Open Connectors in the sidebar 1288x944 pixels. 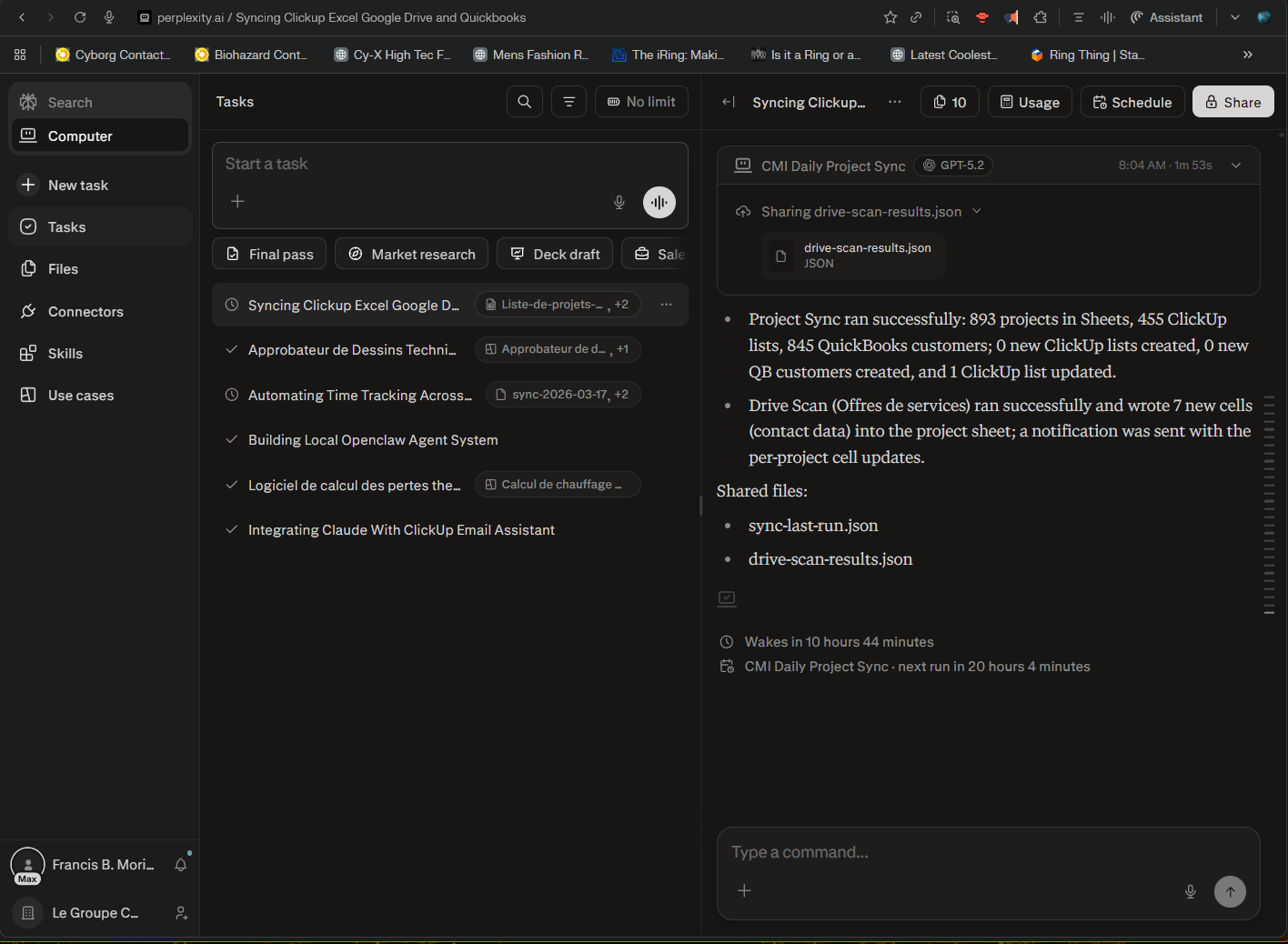pyautogui.click(x=86, y=312)
